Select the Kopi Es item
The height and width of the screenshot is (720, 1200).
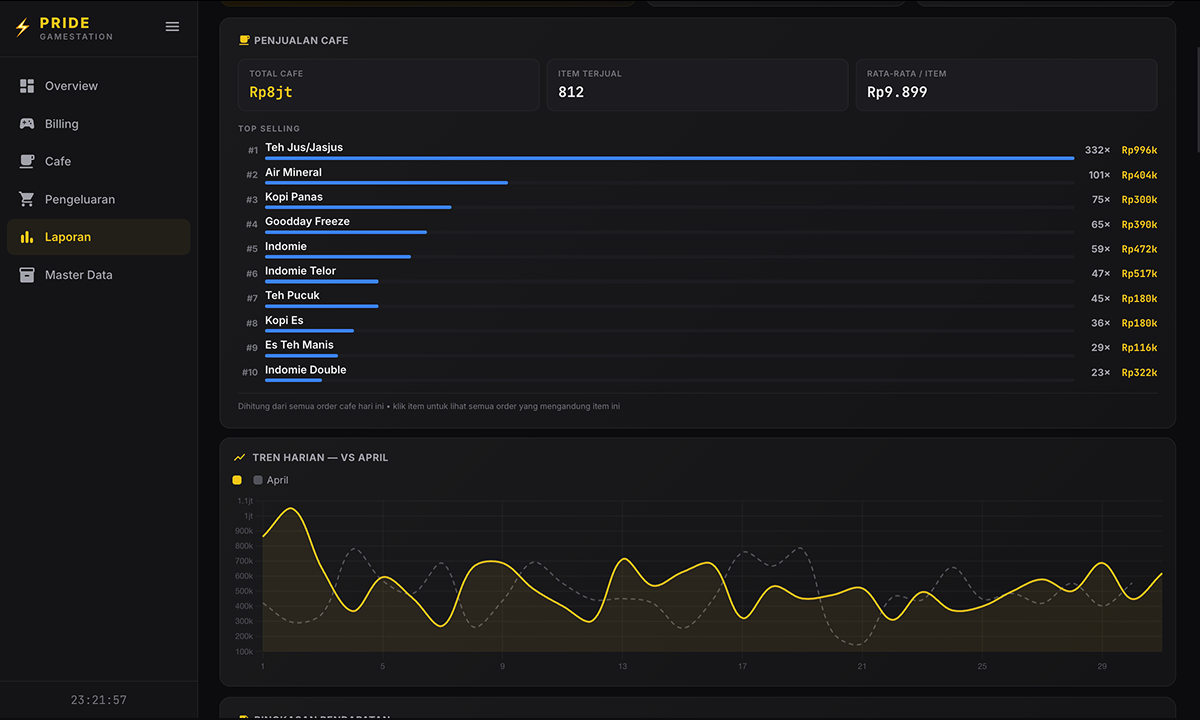tap(698, 323)
